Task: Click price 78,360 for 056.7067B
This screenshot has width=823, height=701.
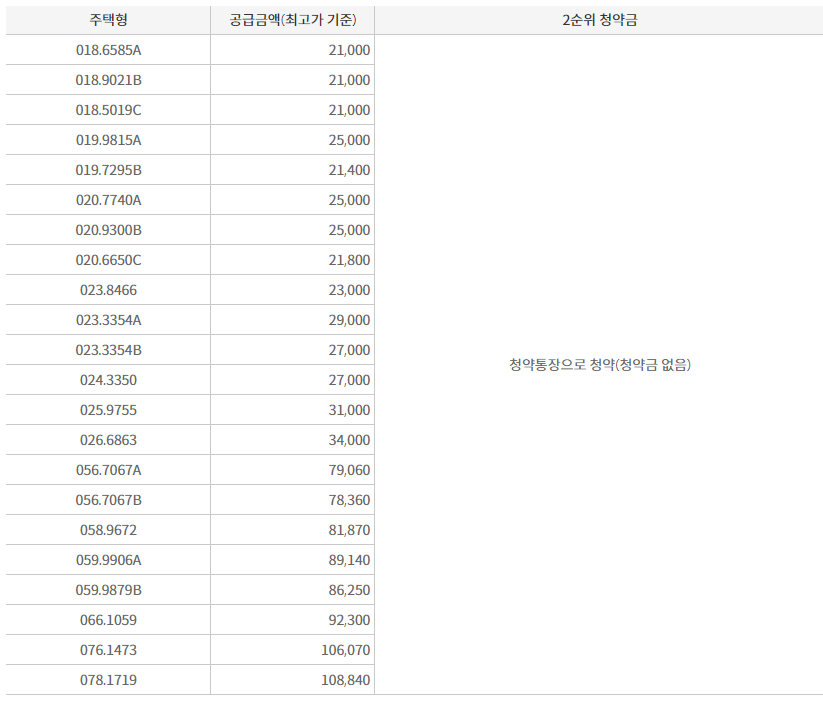Action: click(349, 500)
